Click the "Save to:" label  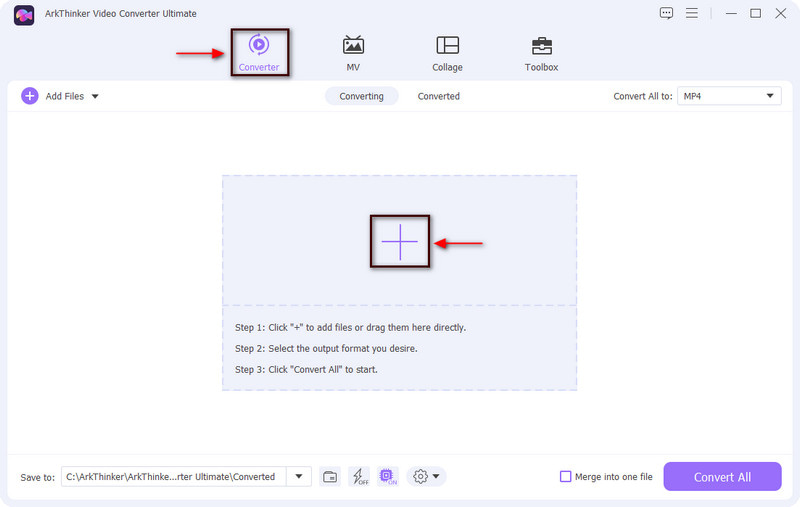[x=37, y=477]
